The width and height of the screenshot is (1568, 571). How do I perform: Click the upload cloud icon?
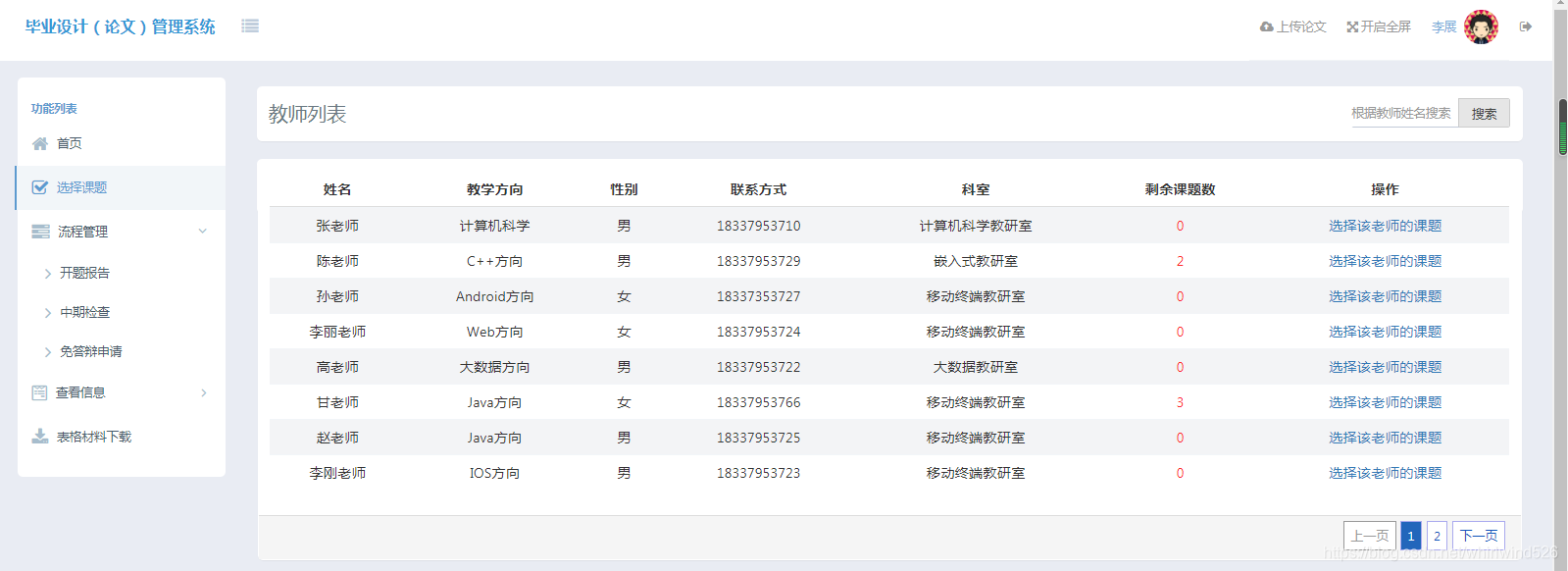click(1267, 26)
